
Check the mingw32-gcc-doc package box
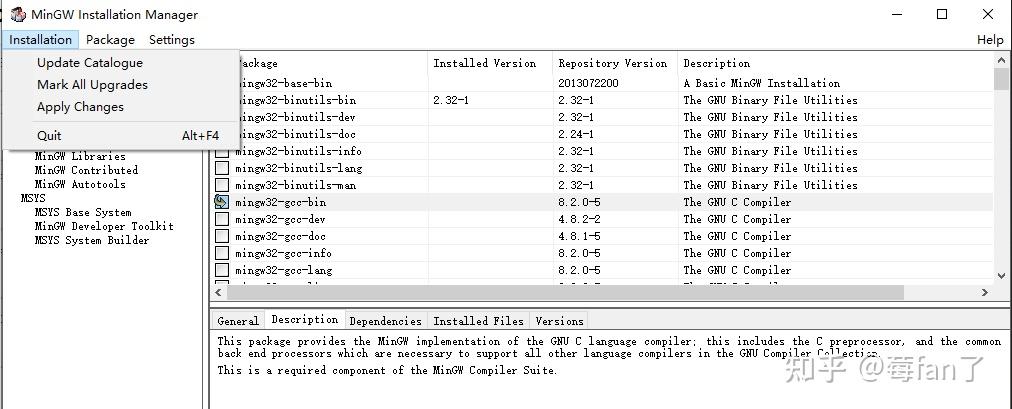pos(221,236)
